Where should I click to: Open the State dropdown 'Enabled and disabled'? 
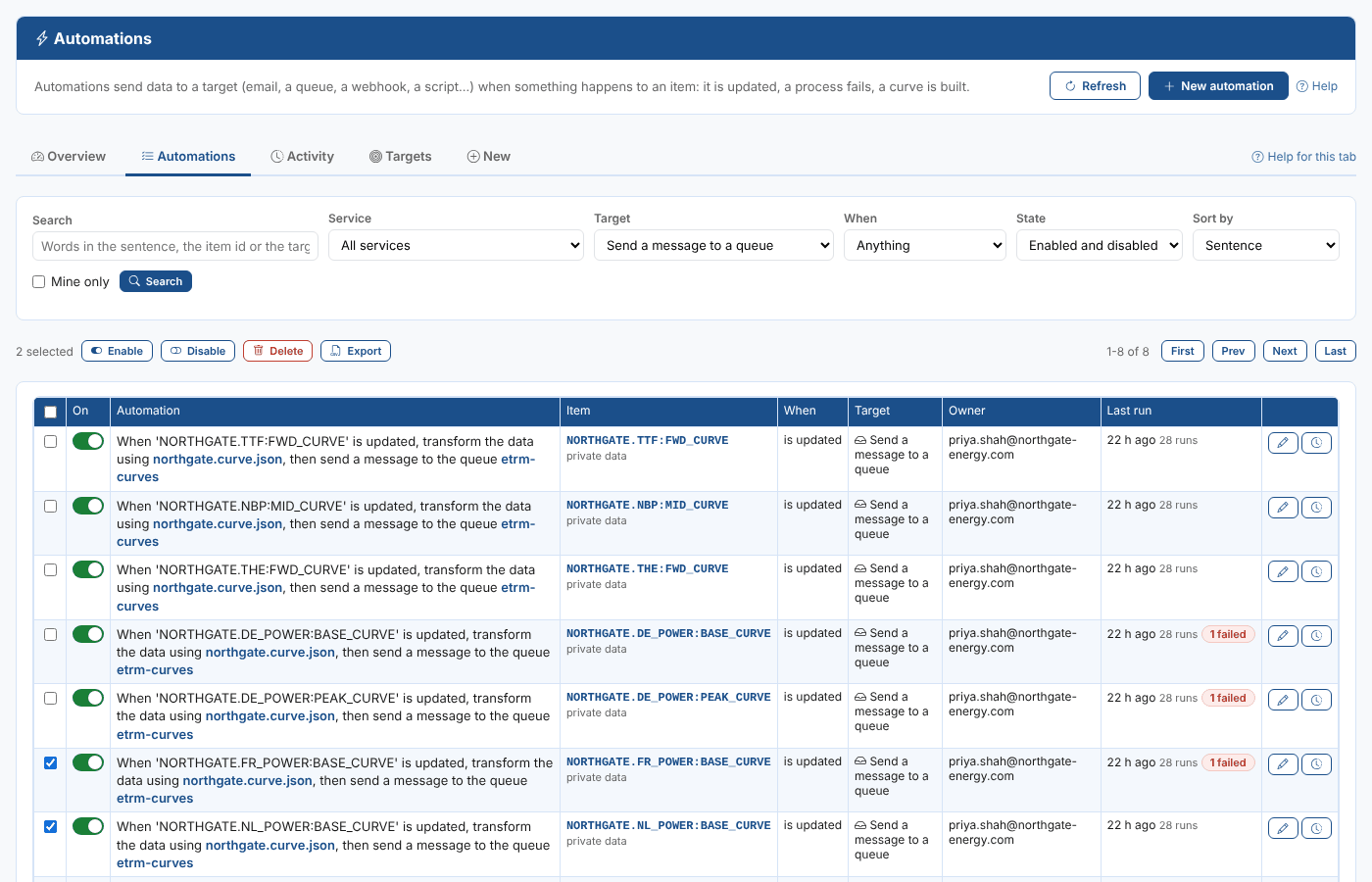click(x=1100, y=246)
